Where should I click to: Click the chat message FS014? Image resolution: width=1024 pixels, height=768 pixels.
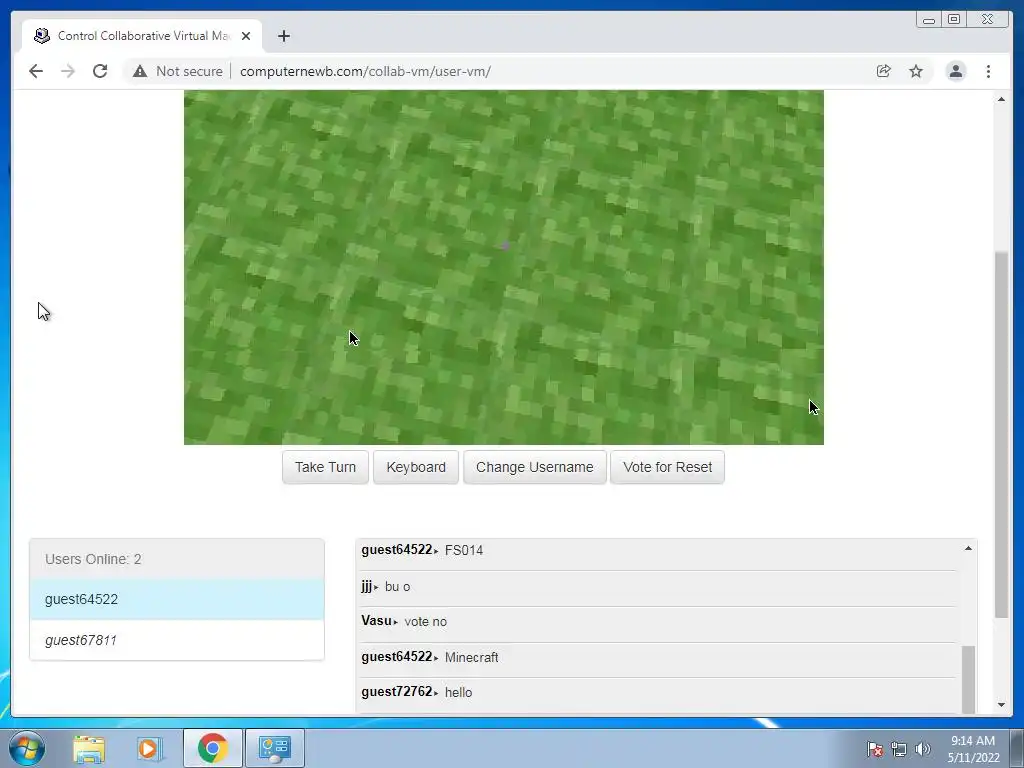pos(464,551)
